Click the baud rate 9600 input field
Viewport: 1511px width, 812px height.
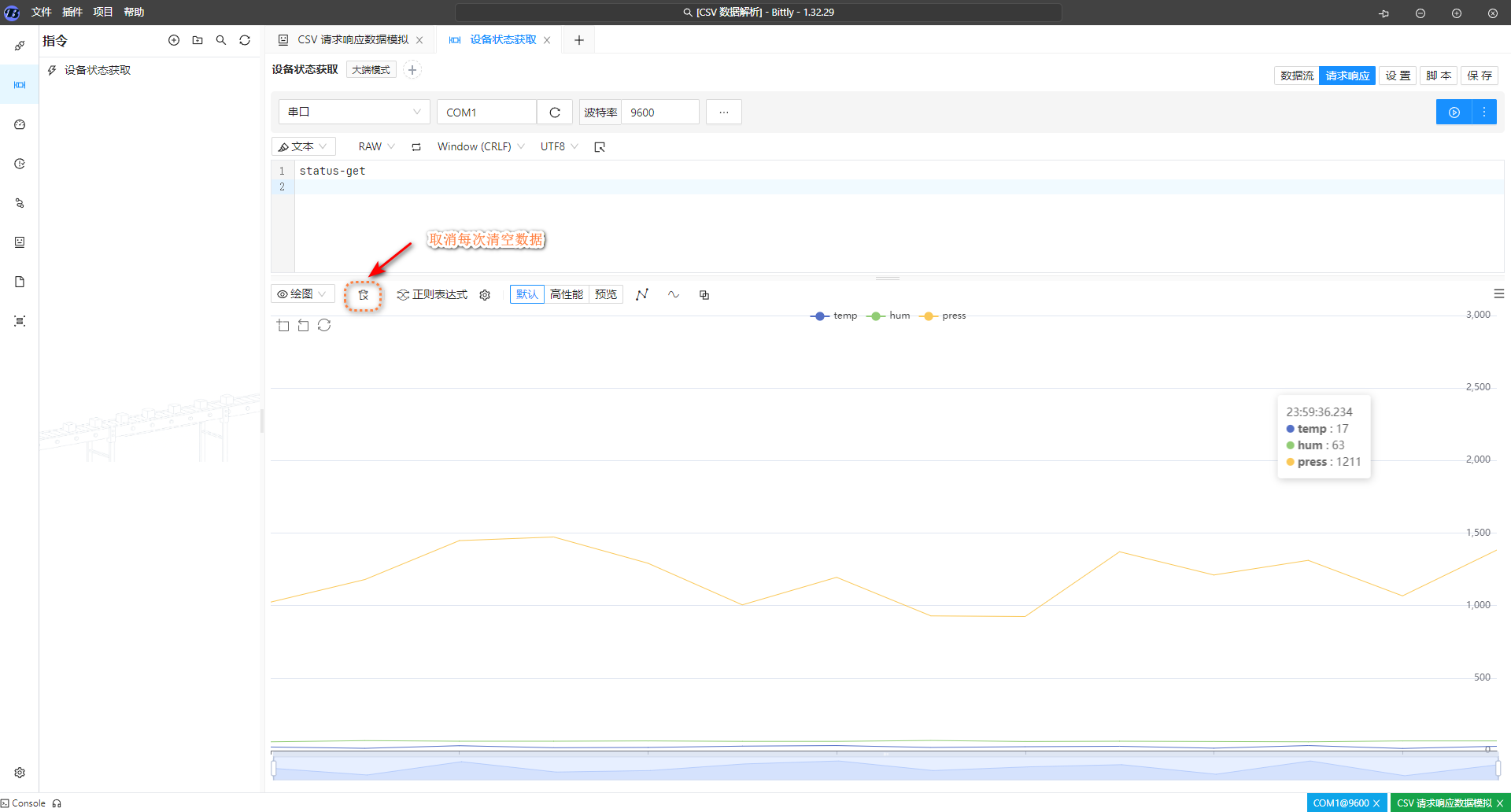pyautogui.click(x=659, y=113)
